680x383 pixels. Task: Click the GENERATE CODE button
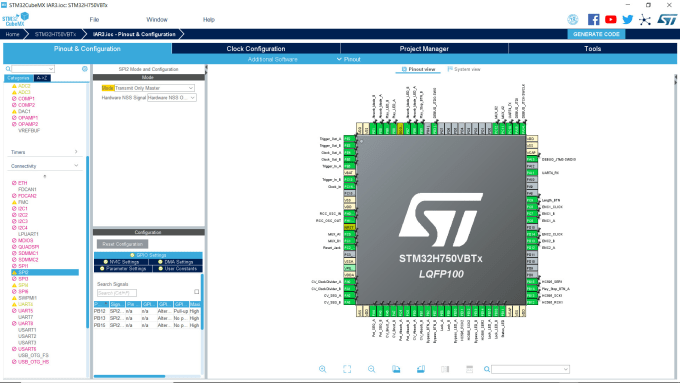point(596,34)
